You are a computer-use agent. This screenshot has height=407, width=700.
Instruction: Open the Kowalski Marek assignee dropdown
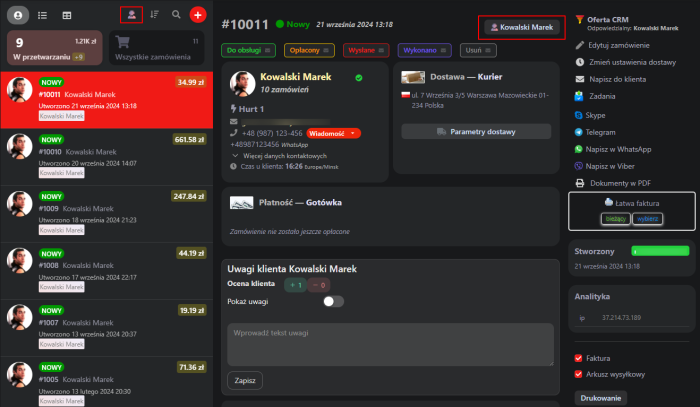point(522,28)
